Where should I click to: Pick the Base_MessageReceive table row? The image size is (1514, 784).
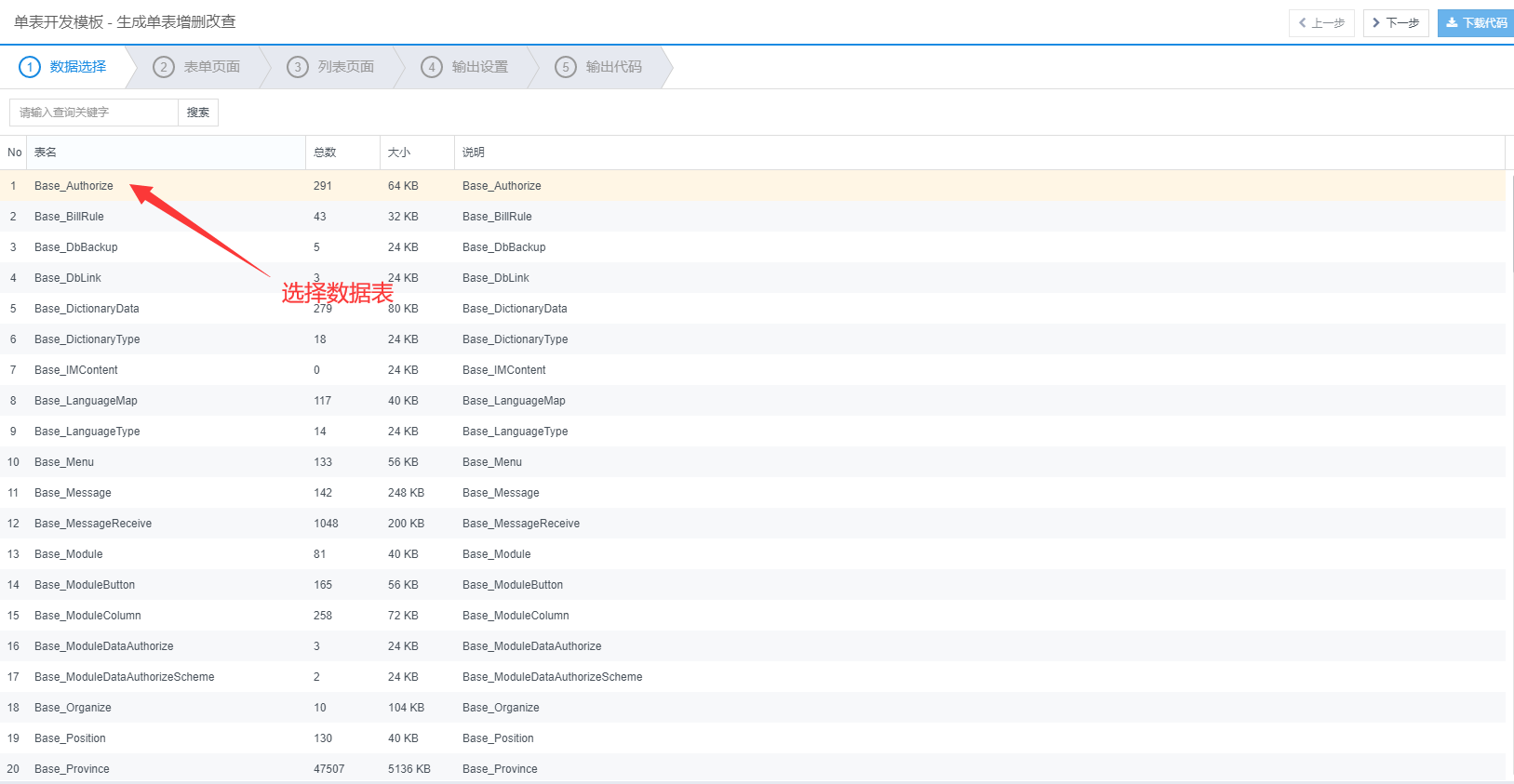tap(93, 524)
